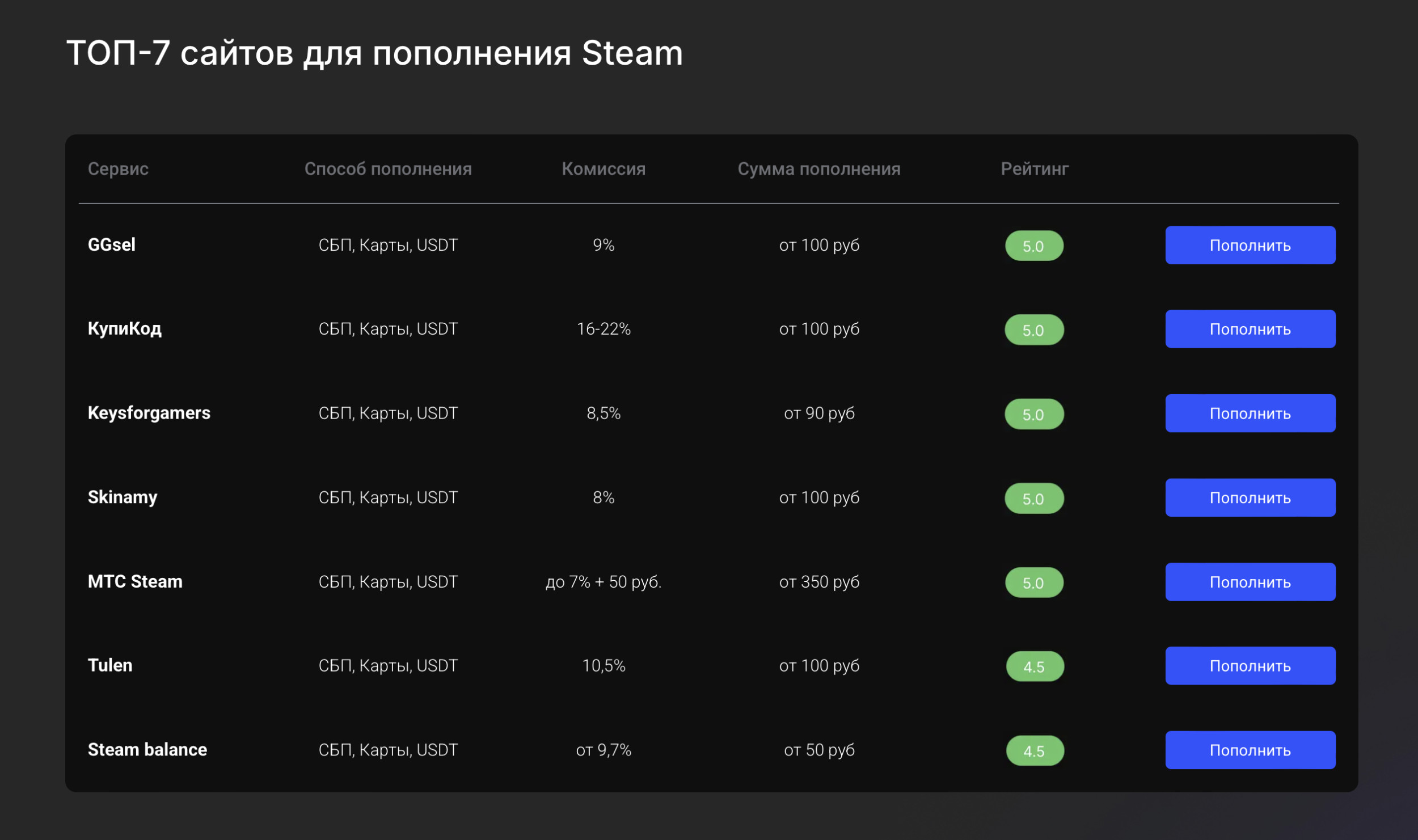
Task: Click the Комиссия column header
Action: point(604,168)
